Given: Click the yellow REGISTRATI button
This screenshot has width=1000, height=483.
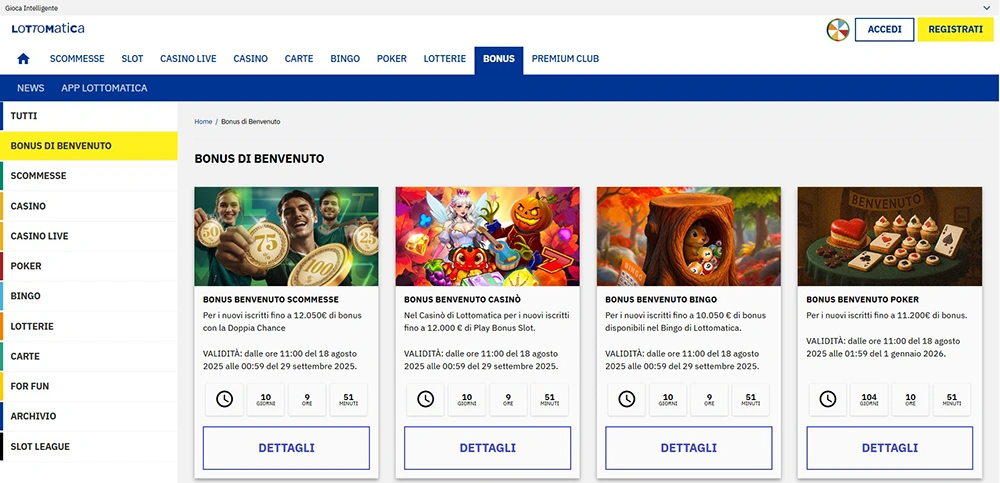Looking at the screenshot, I should [x=955, y=29].
